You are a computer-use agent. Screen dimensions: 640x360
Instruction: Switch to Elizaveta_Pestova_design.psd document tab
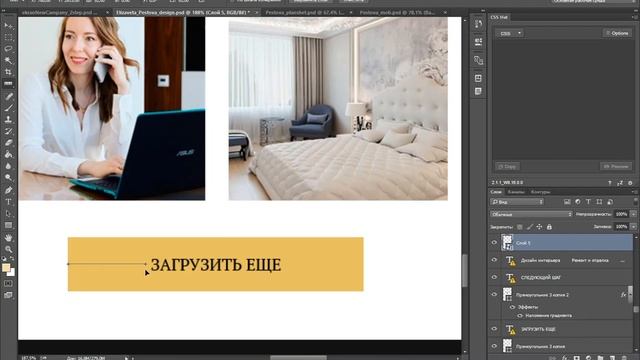[x=183, y=13]
